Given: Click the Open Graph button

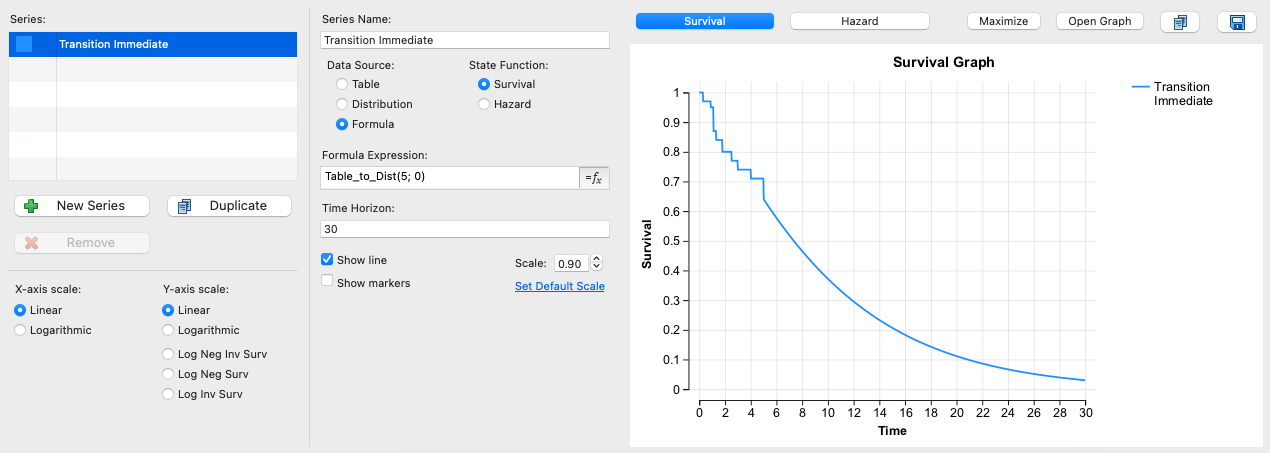Looking at the screenshot, I should pyautogui.click(x=1099, y=21).
